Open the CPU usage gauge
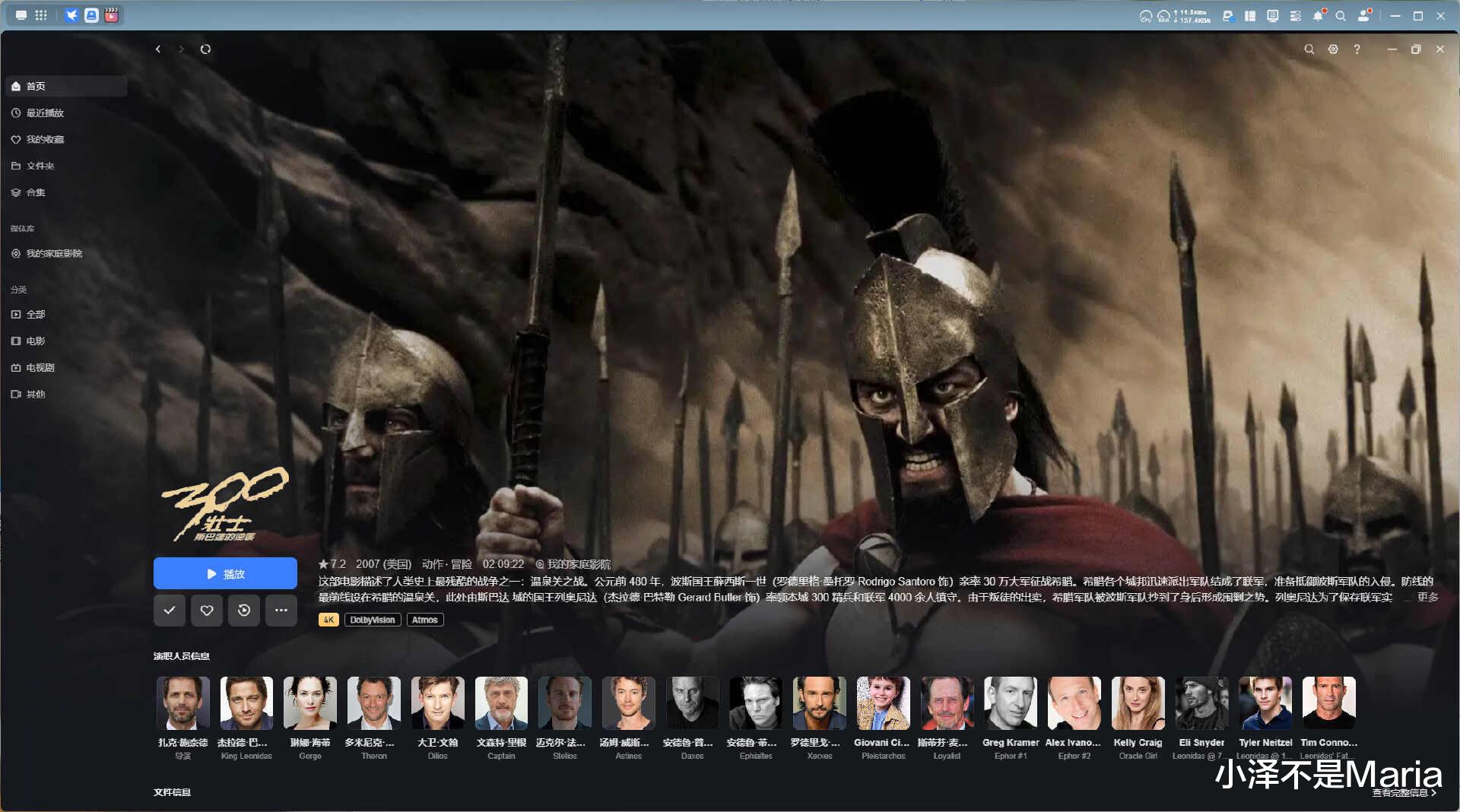1460x812 pixels. [x=1146, y=16]
